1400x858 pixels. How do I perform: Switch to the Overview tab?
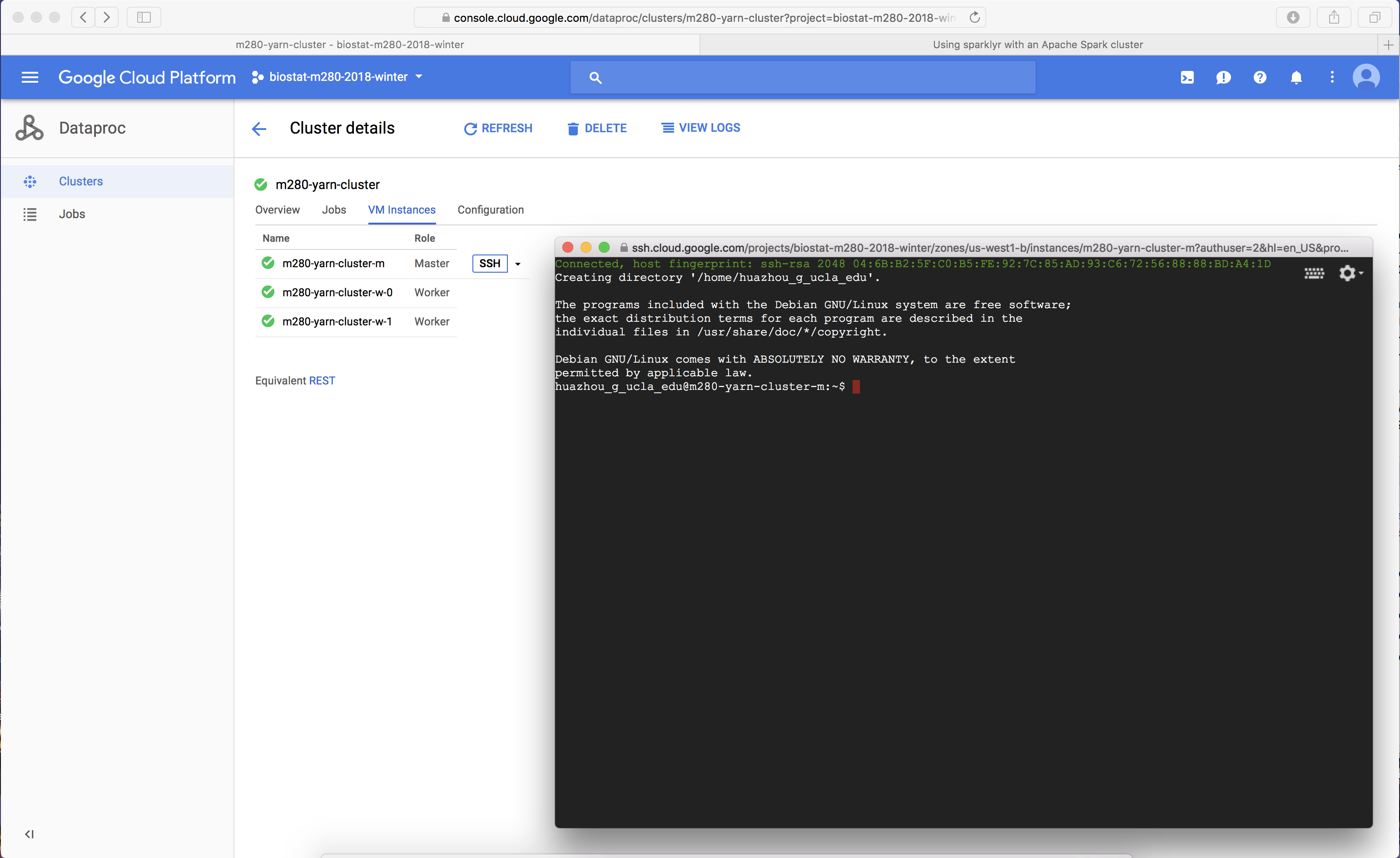click(x=277, y=210)
